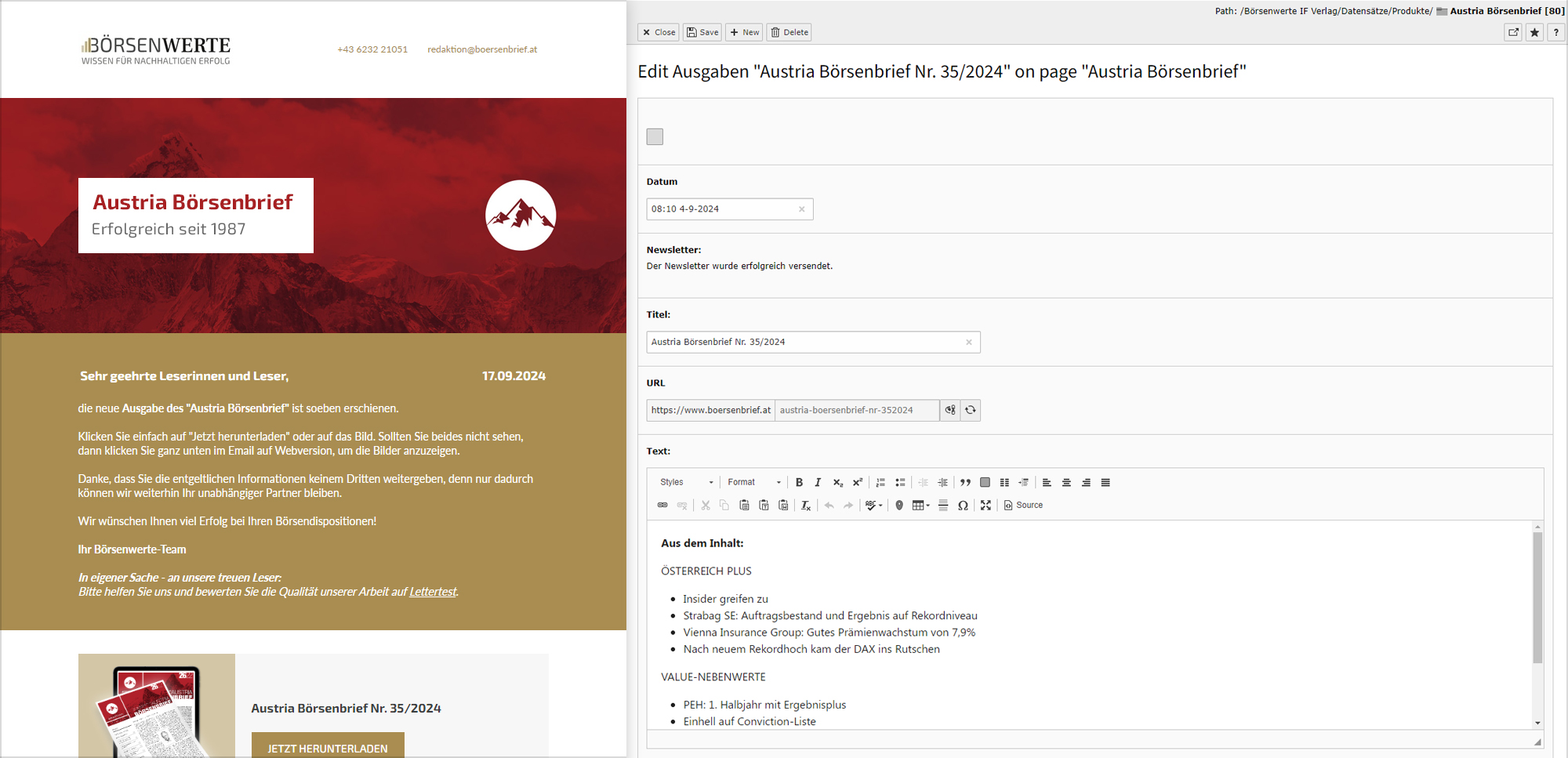
Task: Open the table insert dropdown
Action: pos(920,506)
